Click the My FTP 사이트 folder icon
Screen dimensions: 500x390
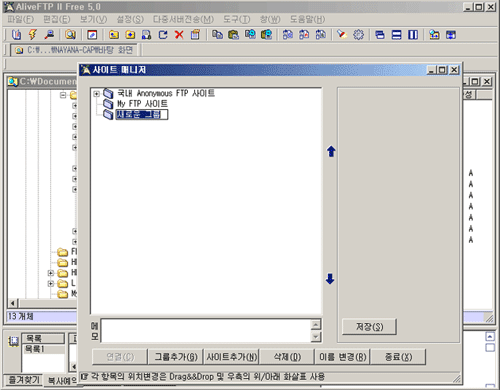(108, 104)
